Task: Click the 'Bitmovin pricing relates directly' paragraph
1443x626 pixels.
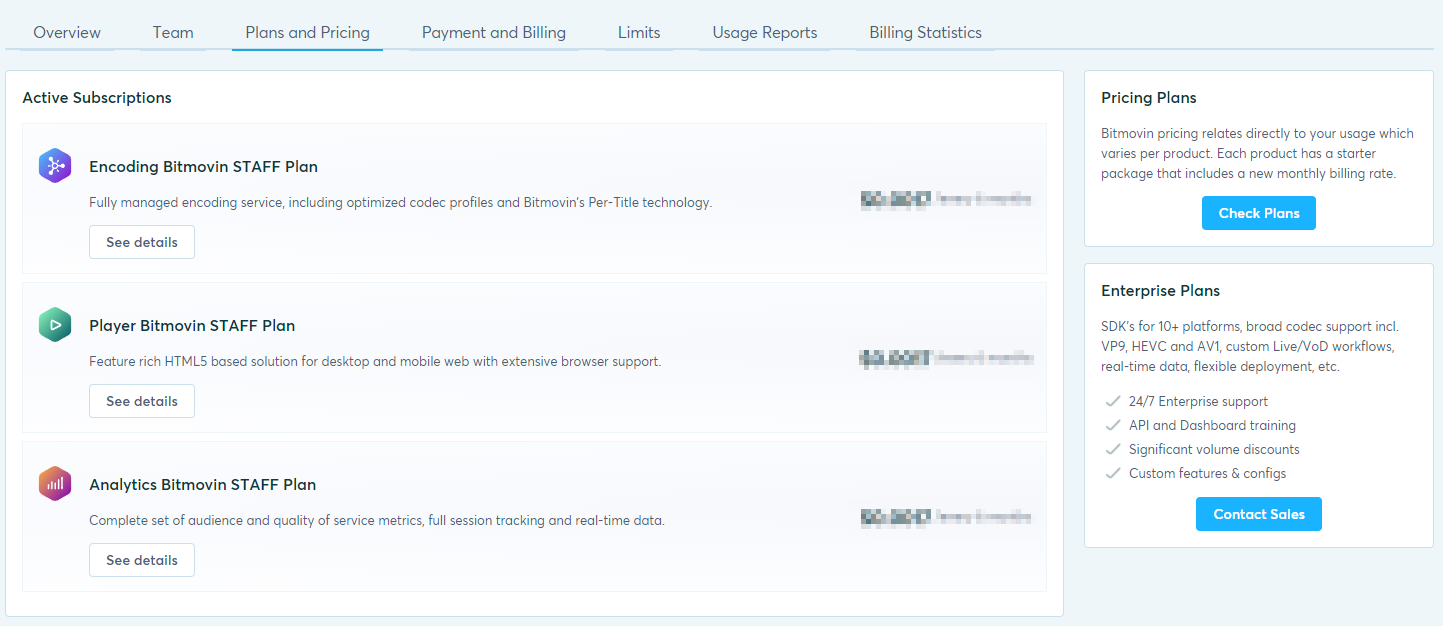Action: (1258, 153)
